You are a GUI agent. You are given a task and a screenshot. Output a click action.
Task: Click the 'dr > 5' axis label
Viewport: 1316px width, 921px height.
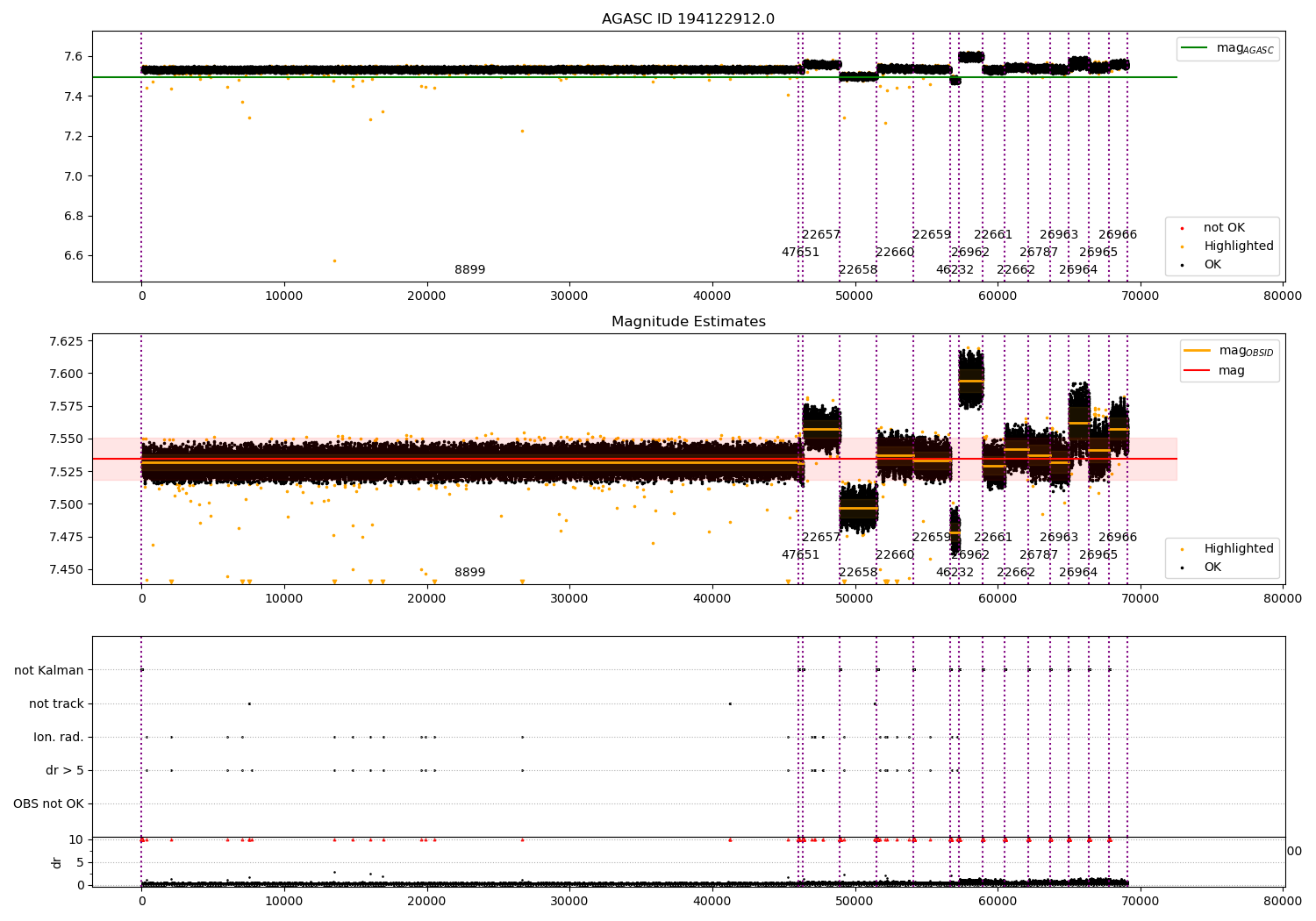[x=65, y=770]
